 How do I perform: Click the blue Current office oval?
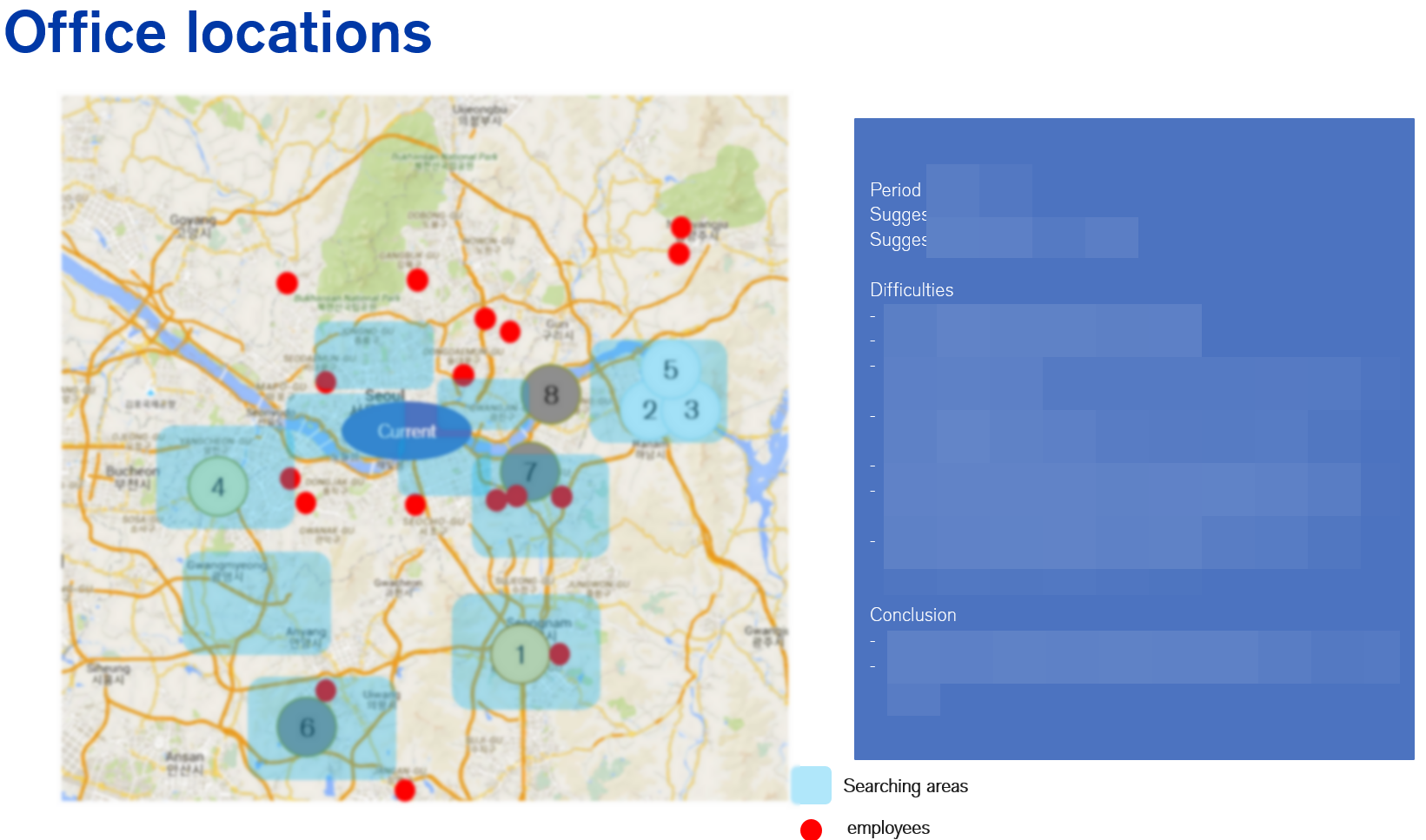pos(407,431)
